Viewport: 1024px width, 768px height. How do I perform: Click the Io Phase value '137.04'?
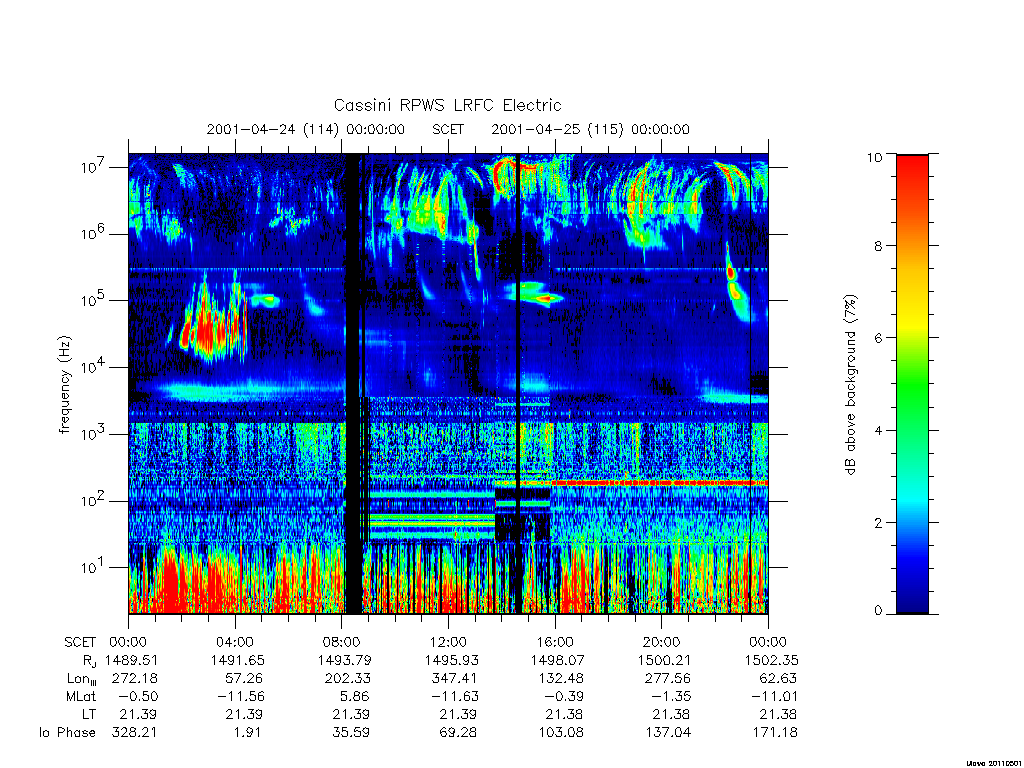[x=667, y=733]
